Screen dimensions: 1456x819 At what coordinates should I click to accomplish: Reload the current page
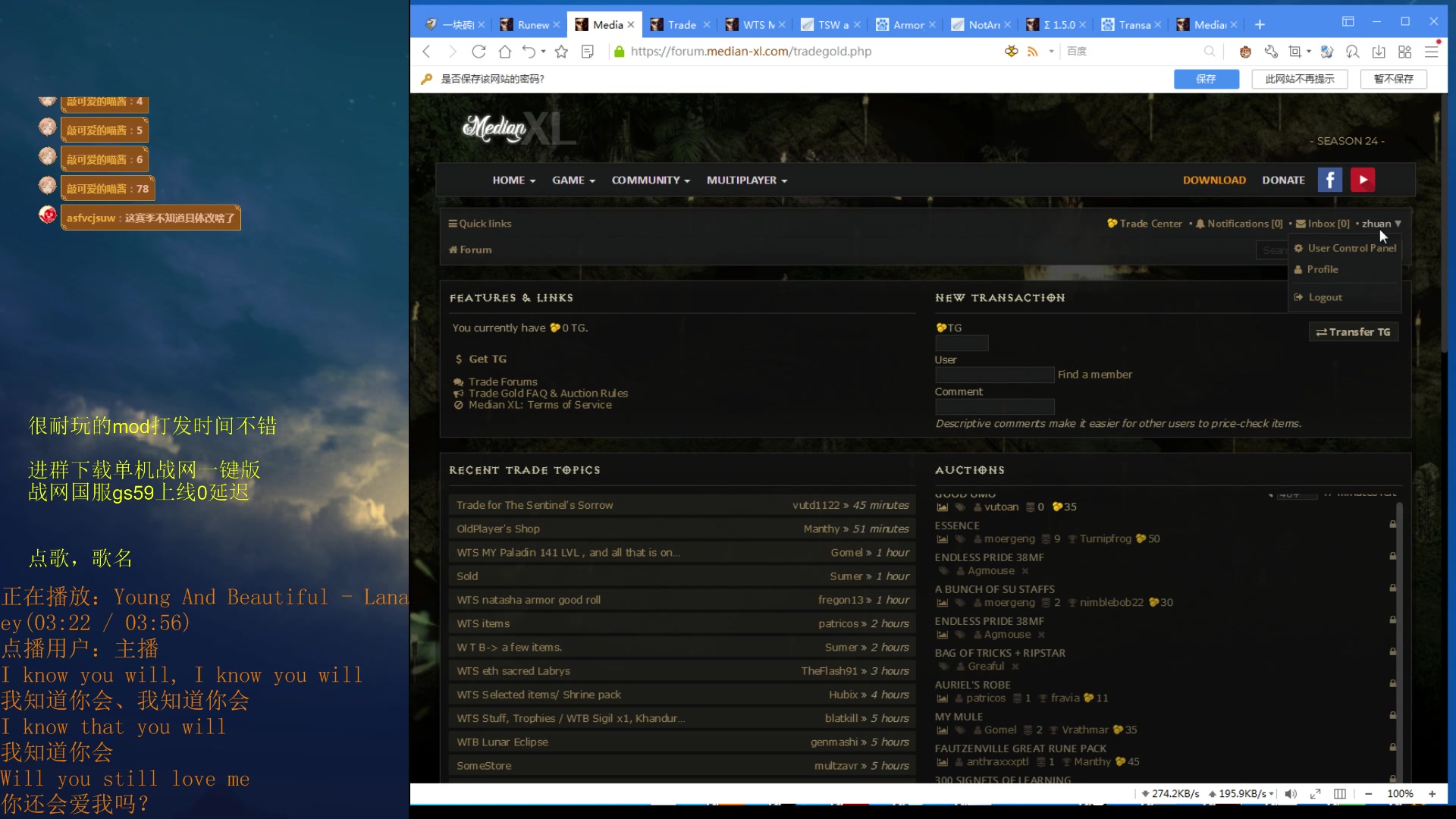tap(479, 52)
